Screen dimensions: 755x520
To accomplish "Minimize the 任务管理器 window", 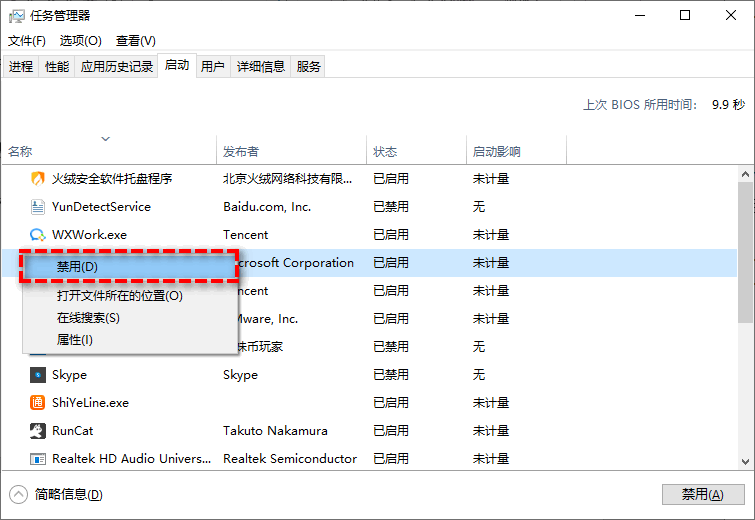I will (x=640, y=15).
